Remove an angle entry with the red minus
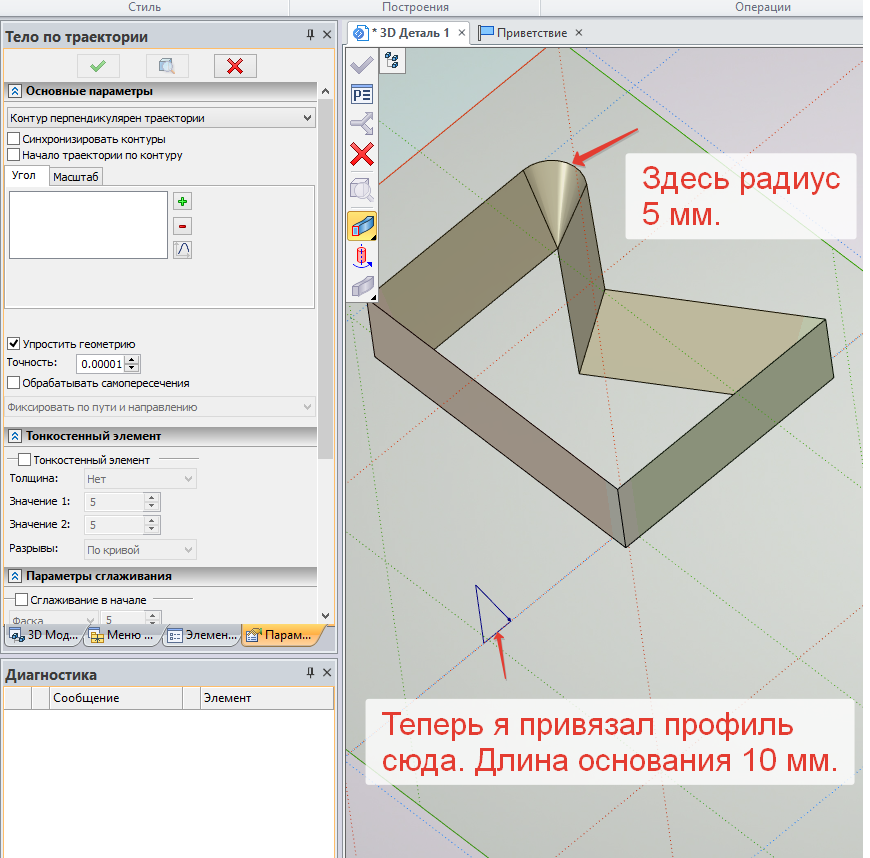Image resolution: width=870 pixels, height=858 pixels. pyautogui.click(x=182, y=226)
